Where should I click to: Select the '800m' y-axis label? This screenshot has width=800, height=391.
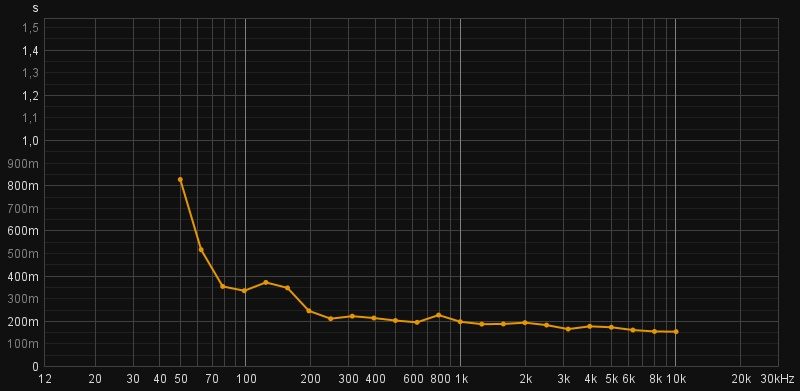(x=23, y=186)
